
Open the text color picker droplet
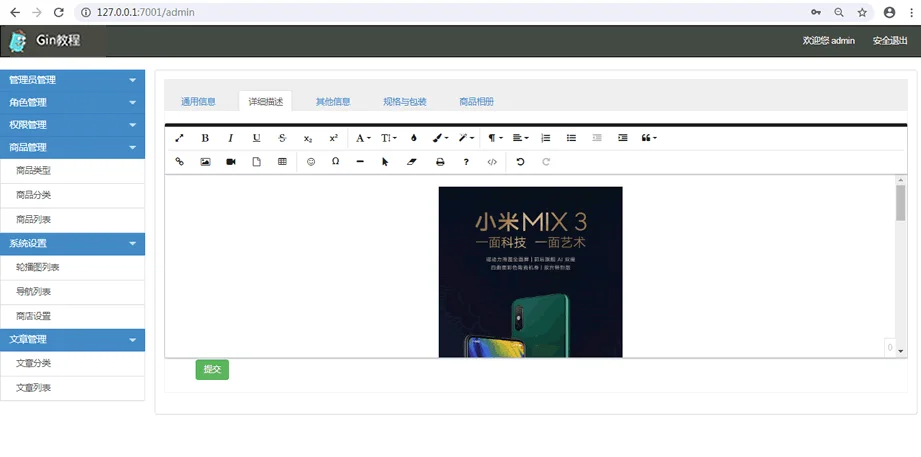tap(414, 138)
